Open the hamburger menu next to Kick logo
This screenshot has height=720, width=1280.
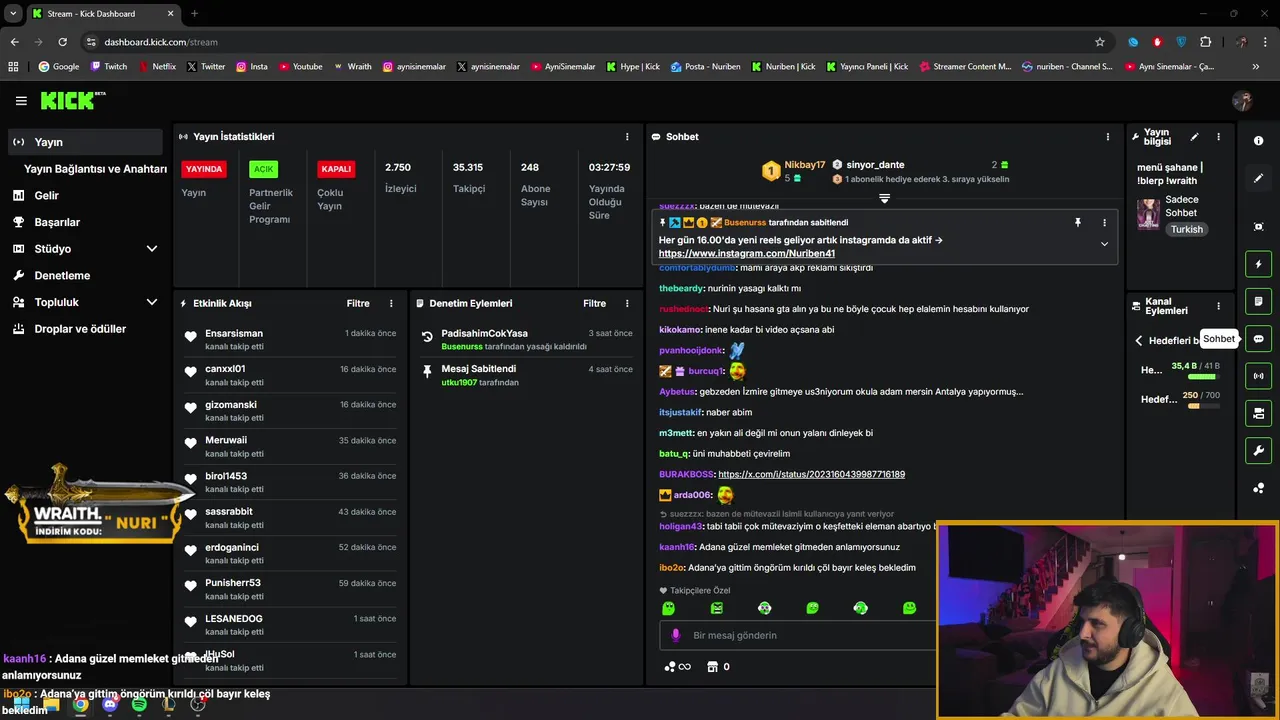point(21,101)
